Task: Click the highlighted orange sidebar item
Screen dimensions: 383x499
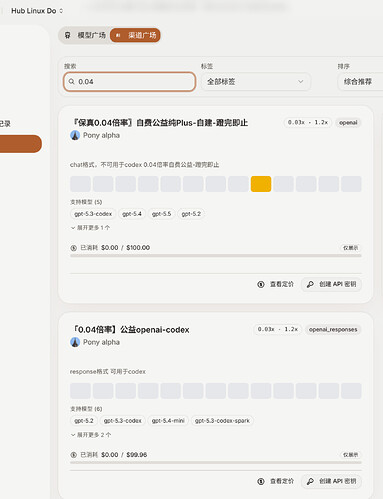Action: coord(21,144)
